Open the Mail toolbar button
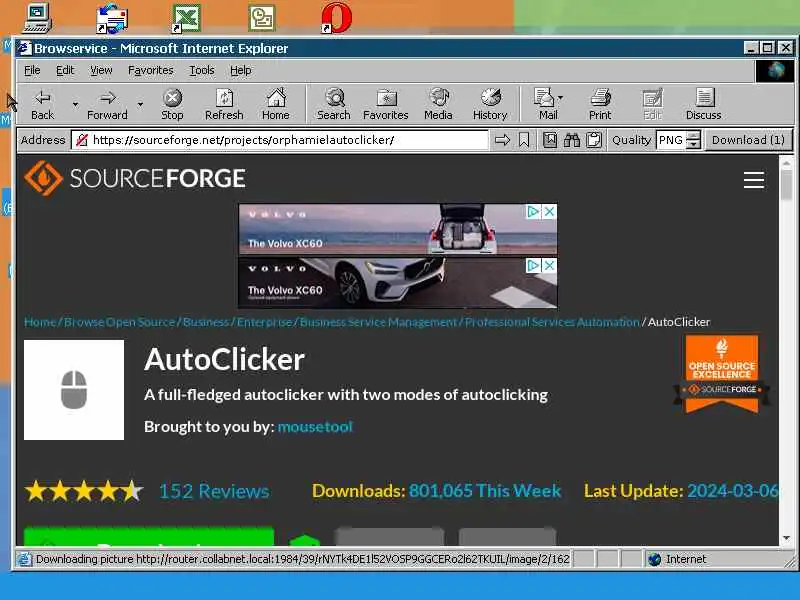 (545, 105)
